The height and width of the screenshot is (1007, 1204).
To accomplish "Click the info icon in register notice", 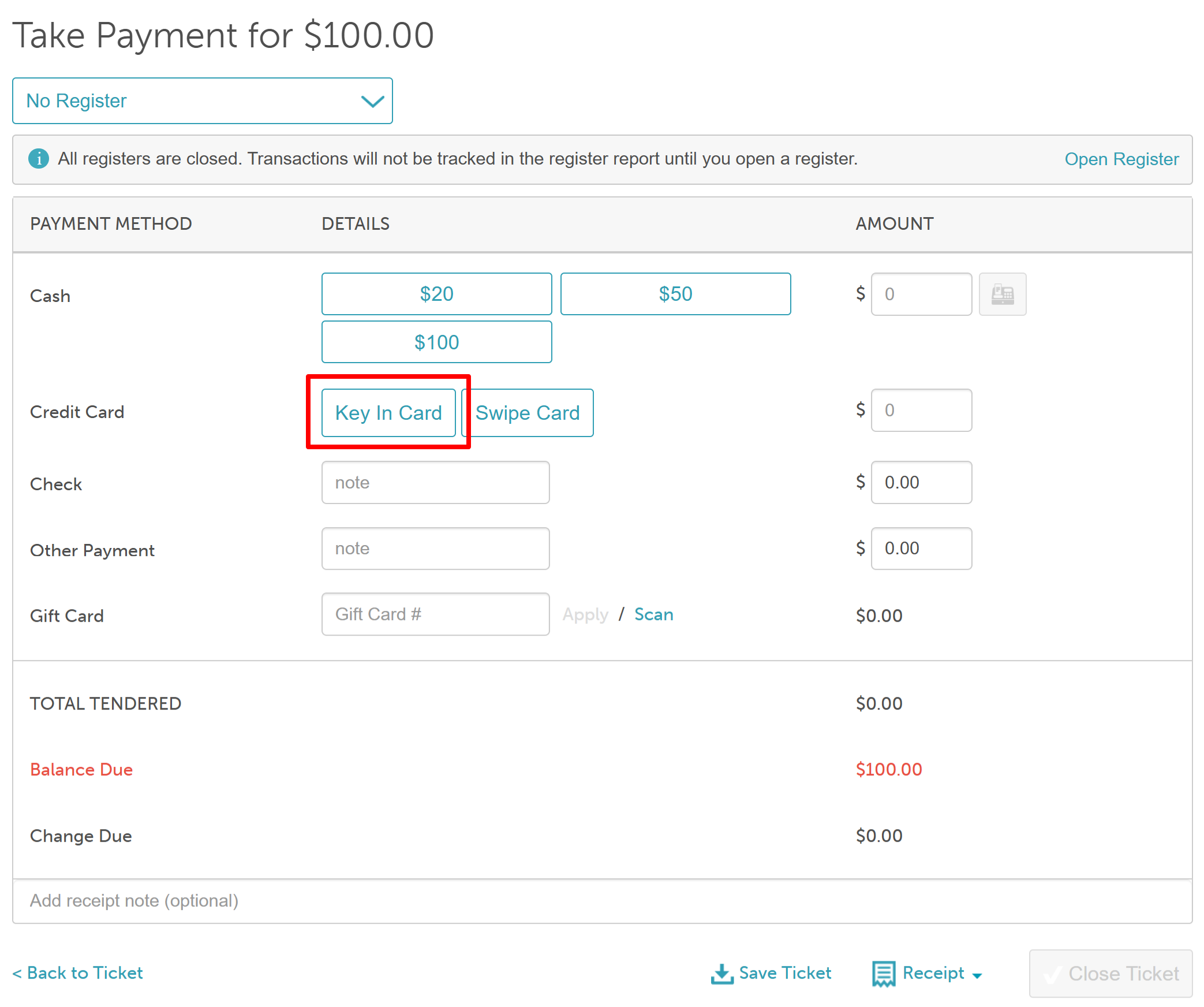I will 39,158.
